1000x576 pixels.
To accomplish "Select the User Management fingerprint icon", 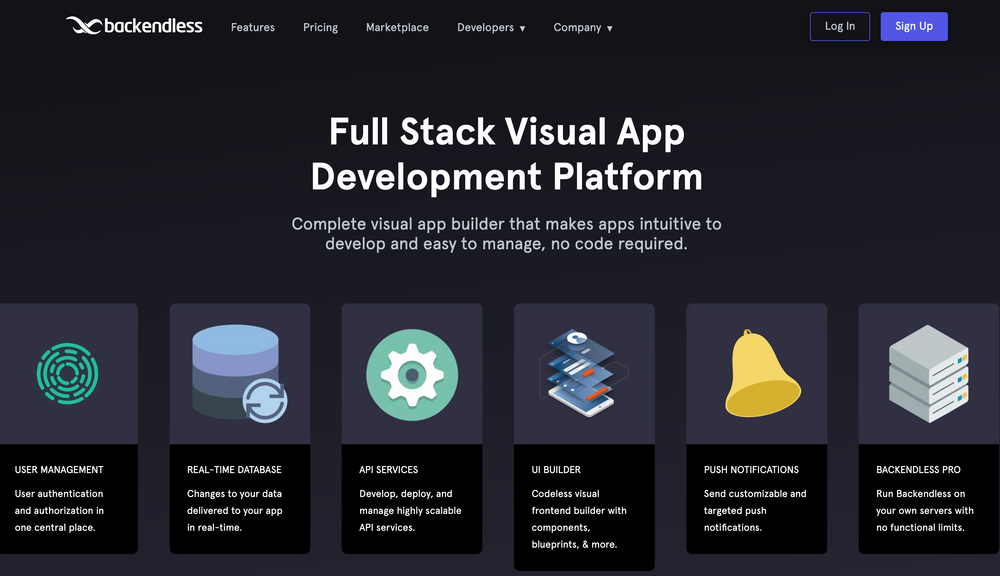I will (x=66, y=374).
